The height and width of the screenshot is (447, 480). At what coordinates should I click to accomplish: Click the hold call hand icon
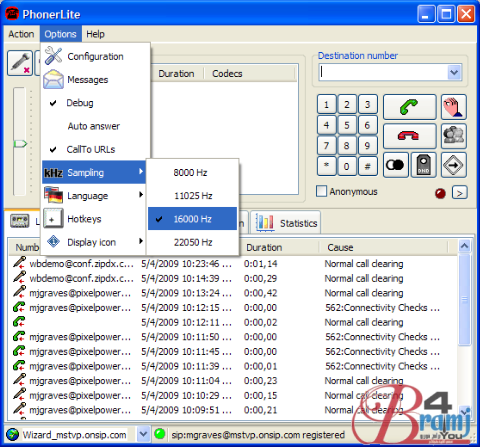point(454,107)
